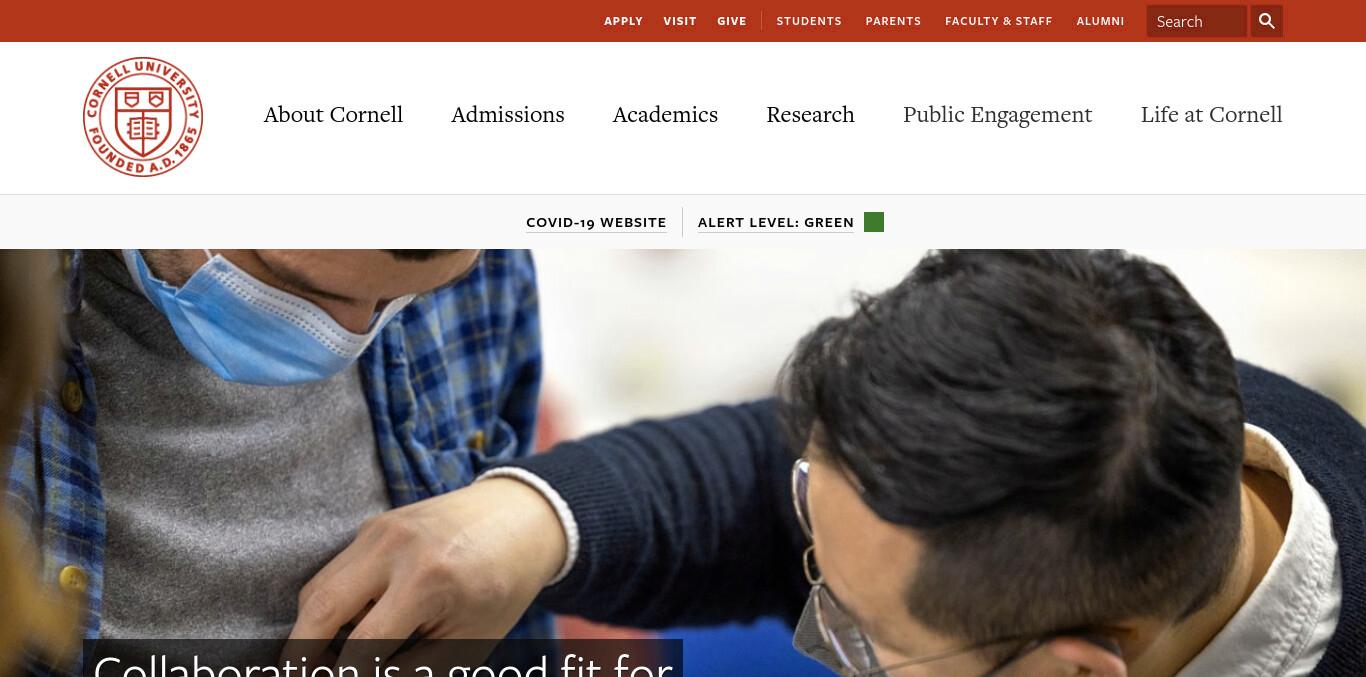This screenshot has width=1366, height=677.
Task: Click the Alert Level: Green link
Action: click(776, 222)
